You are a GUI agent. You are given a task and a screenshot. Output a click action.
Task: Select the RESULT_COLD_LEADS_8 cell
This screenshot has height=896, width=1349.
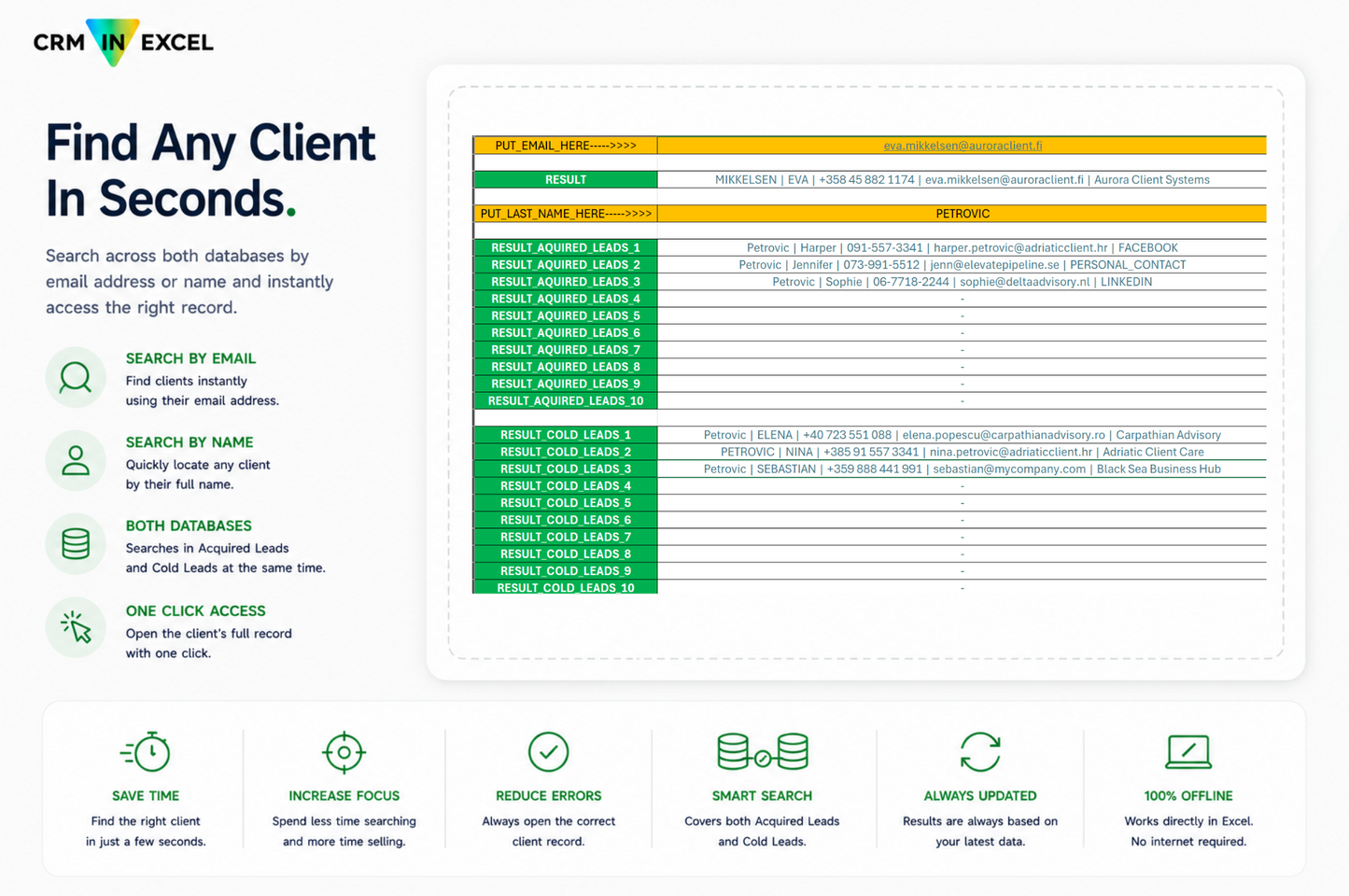[566, 553]
